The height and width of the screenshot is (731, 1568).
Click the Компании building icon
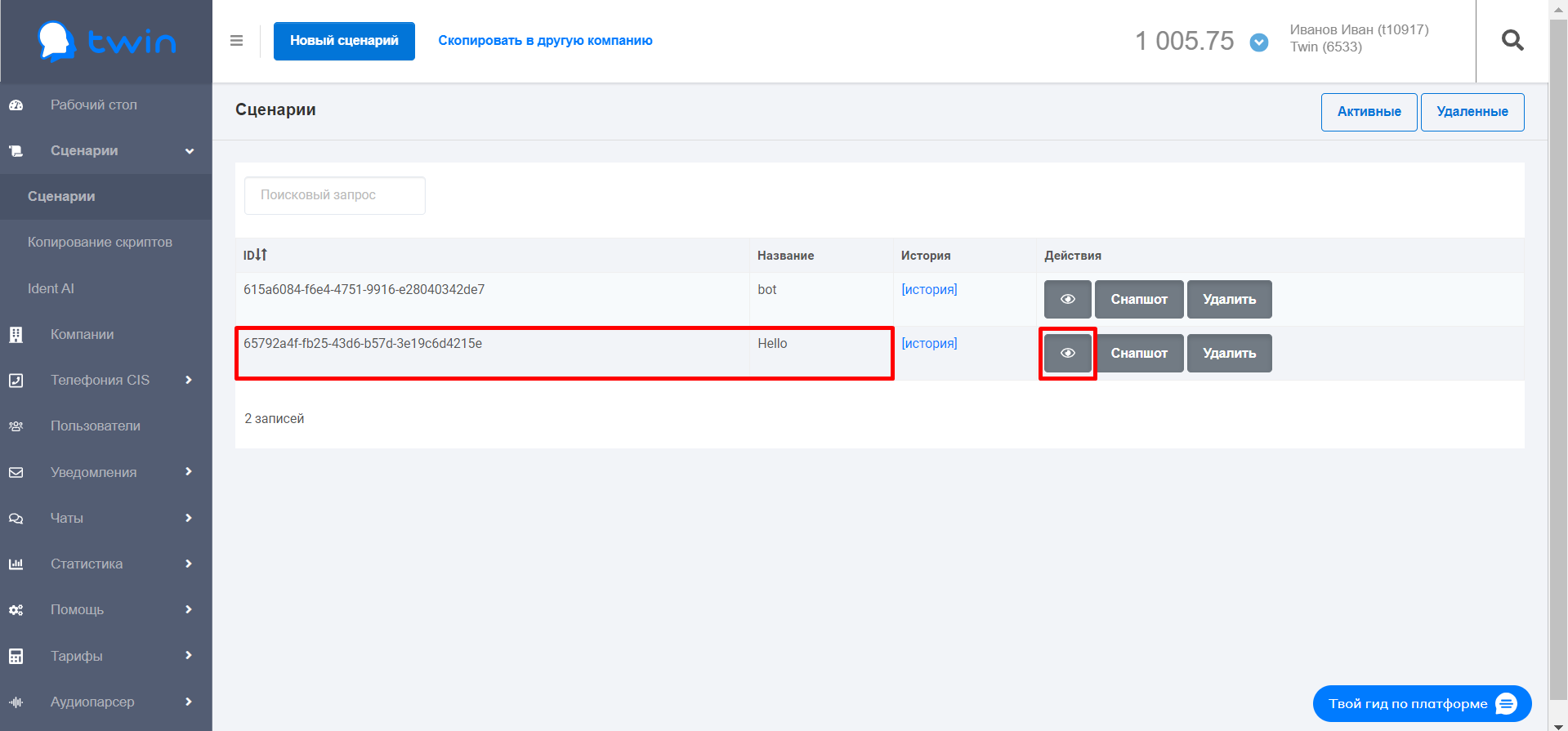pyautogui.click(x=16, y=334)
